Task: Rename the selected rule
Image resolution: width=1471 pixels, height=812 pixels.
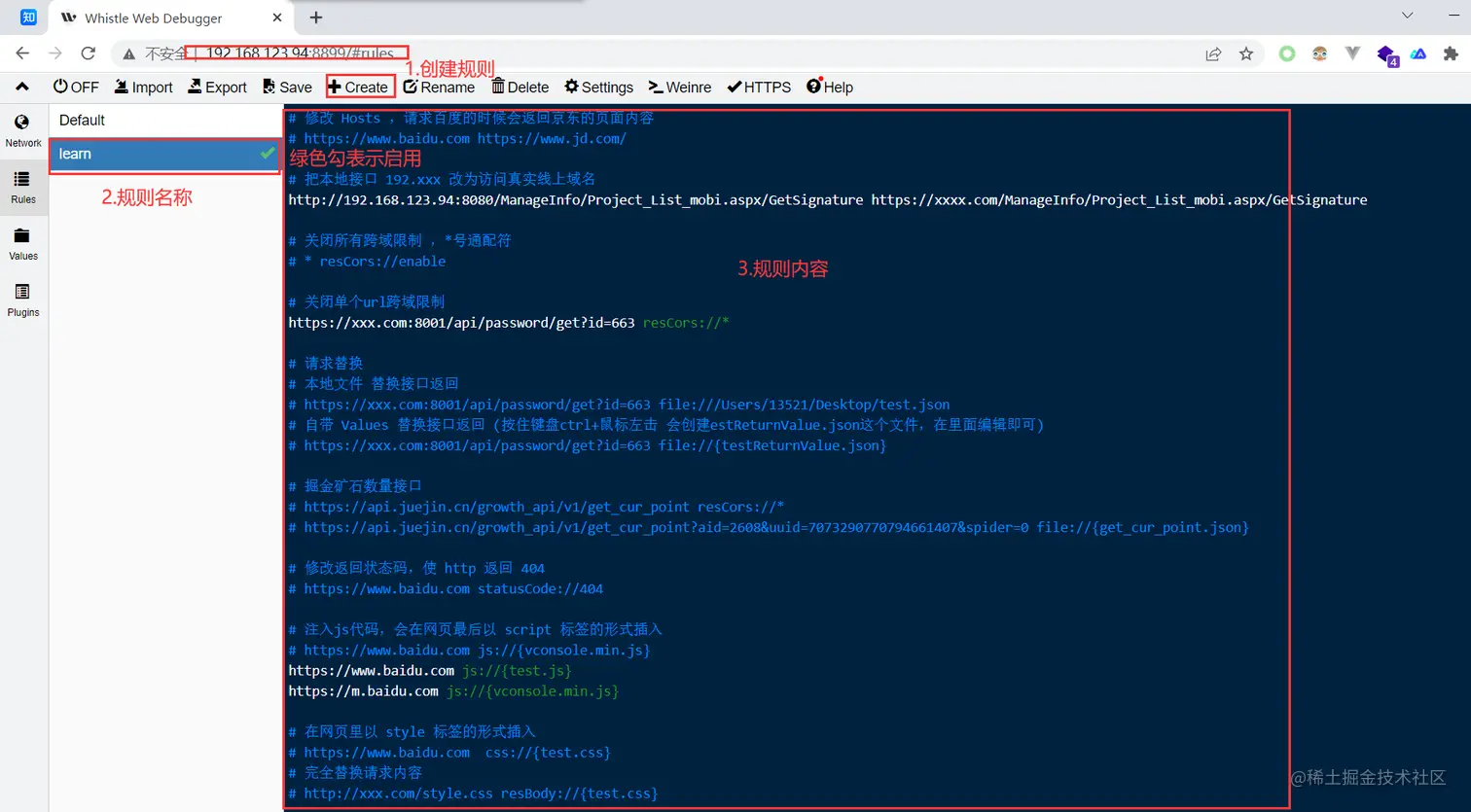Action: coord(439,87)
